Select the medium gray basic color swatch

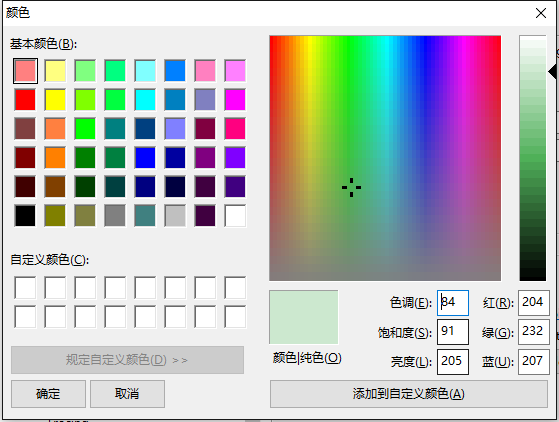coord(115,216)
